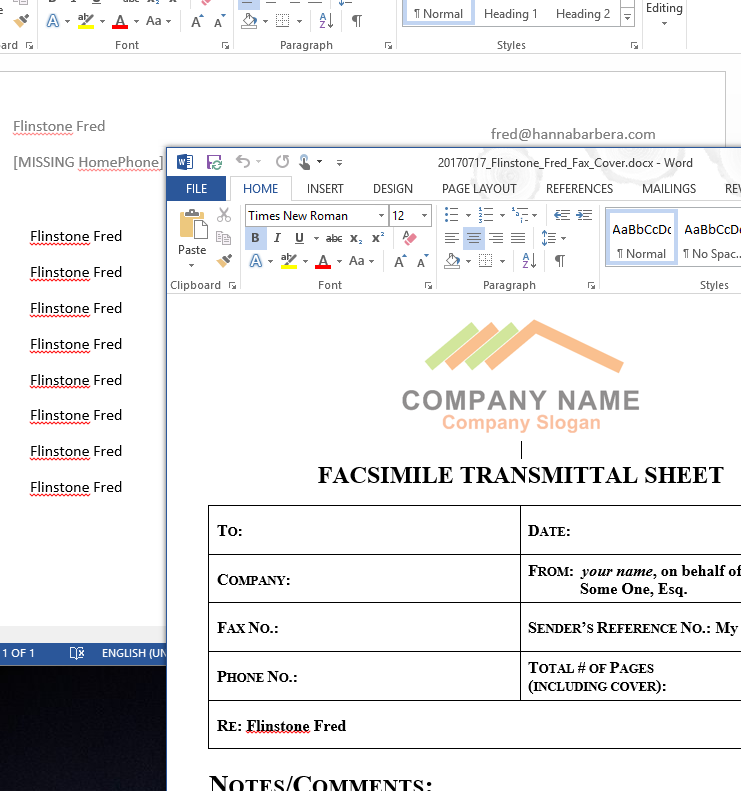The width and height of the screenshot is (741, 791).
Task: Open the PAGE LAYOUT tab
Action: [x=479, y=189]
